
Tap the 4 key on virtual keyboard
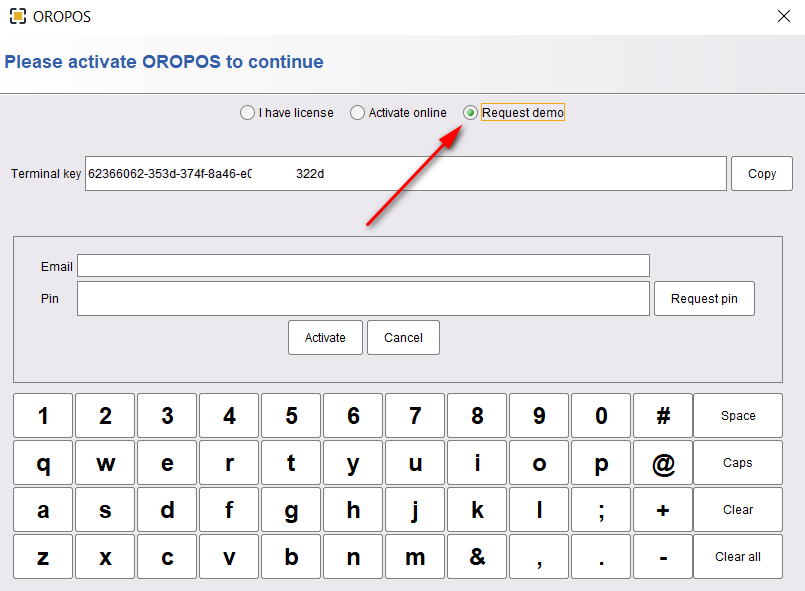(229, 415)
